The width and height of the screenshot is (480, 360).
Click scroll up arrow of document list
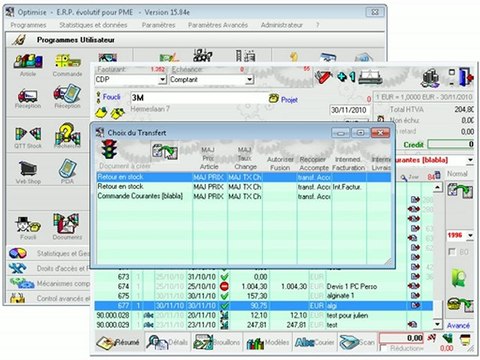click(437, 187)
